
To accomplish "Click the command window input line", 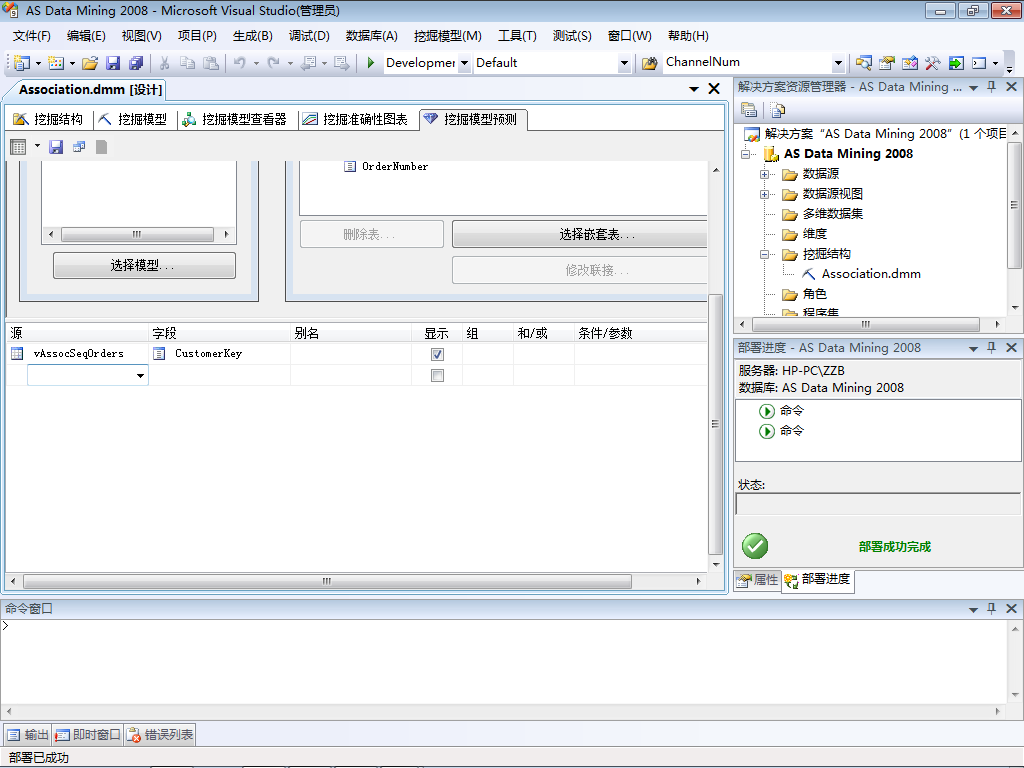I will (503, 626).
